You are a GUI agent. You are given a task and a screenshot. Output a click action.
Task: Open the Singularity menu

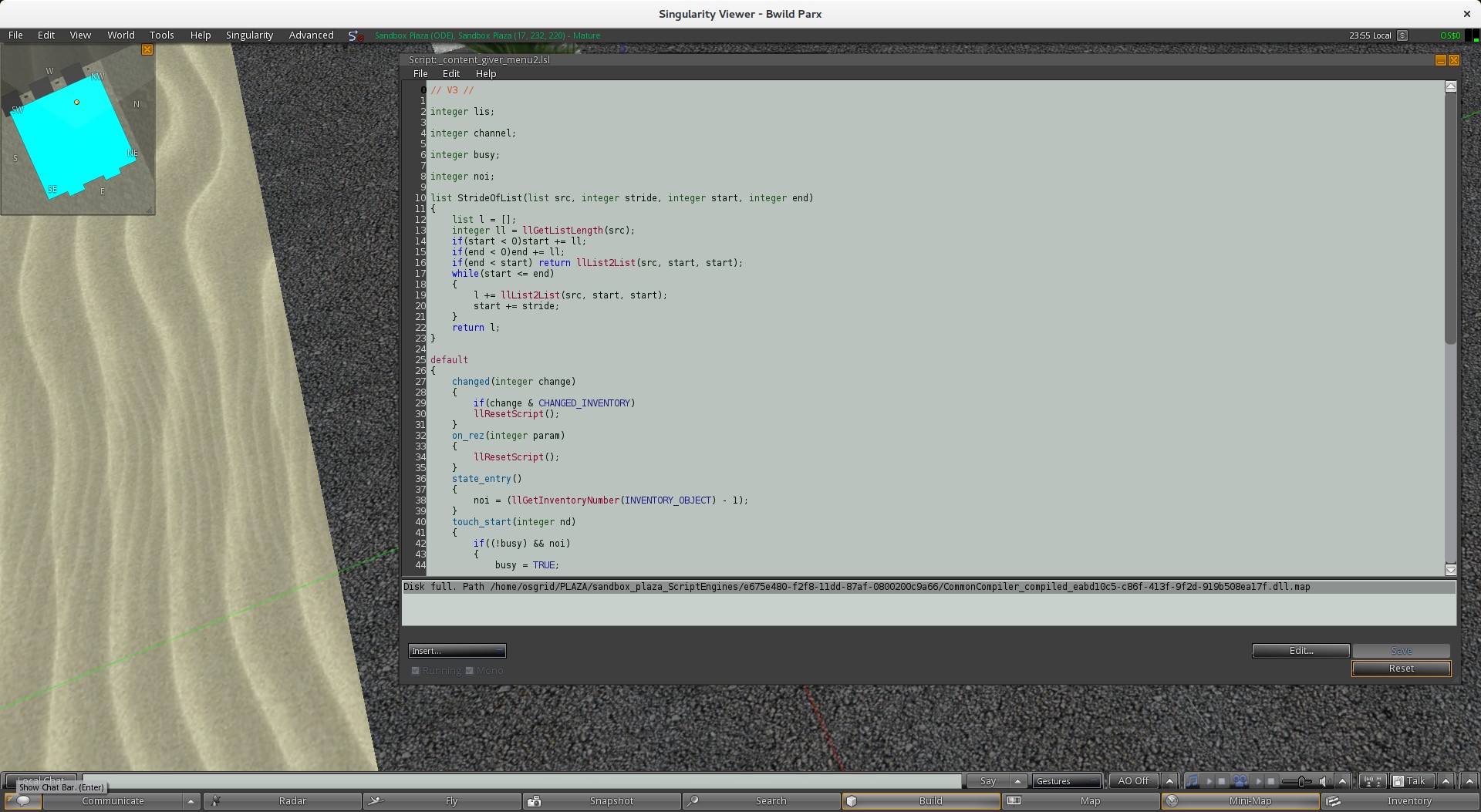tap(249, 35)
